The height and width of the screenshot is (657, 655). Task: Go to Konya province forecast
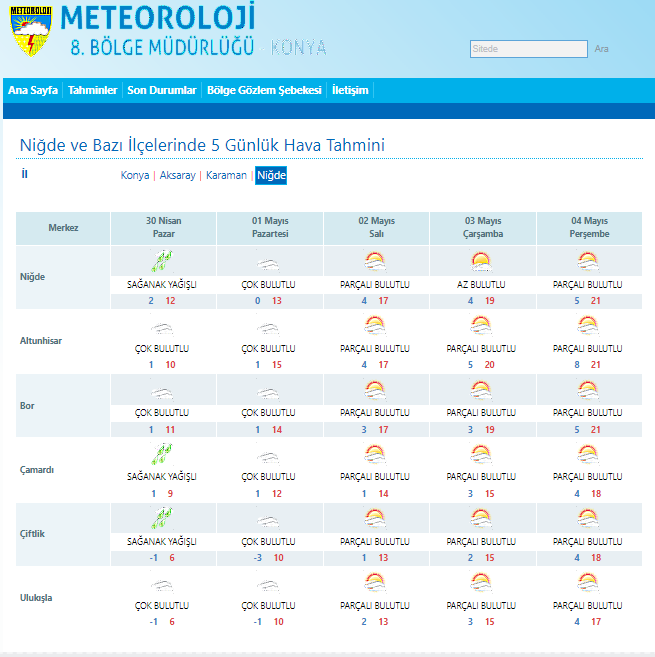point(135,175)
